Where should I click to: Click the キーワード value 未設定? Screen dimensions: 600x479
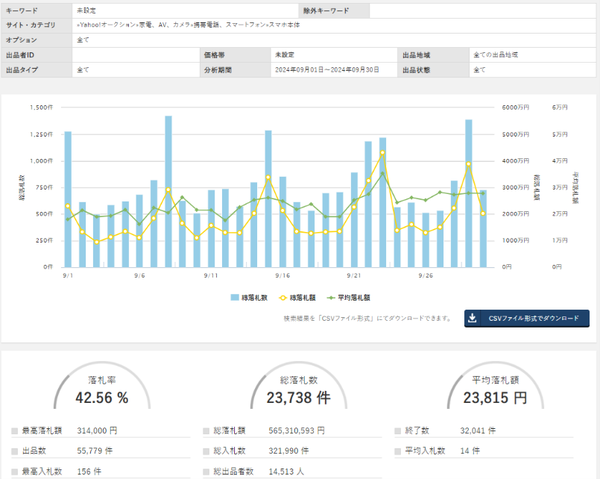86,11
